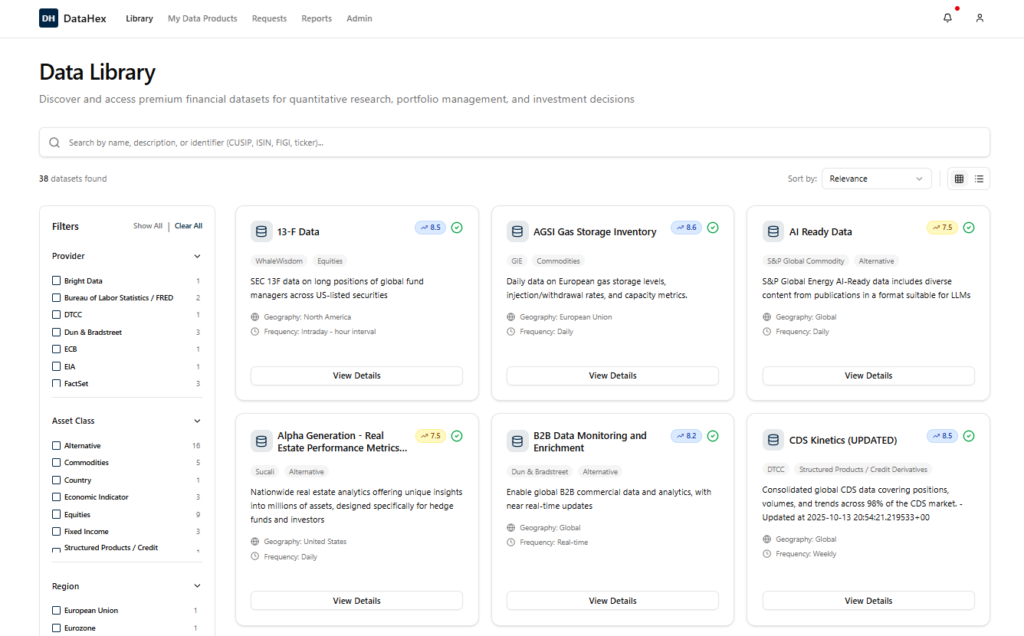The width and height of the screenshot is (1024, 636).
Task: Enable the Dun & Bradstreet filter
Action: [56, 332]
